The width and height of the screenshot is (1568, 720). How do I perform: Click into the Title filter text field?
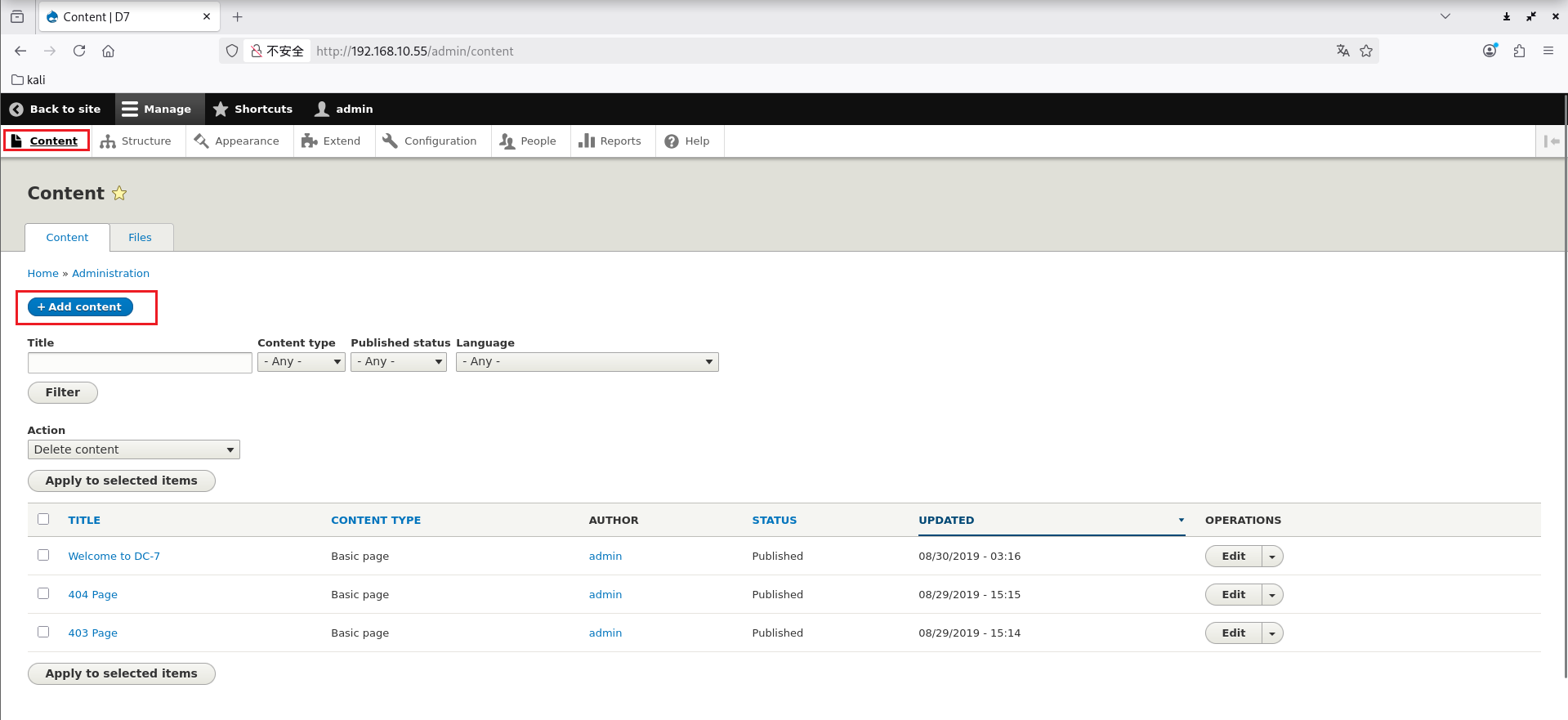tap(140, 363)
